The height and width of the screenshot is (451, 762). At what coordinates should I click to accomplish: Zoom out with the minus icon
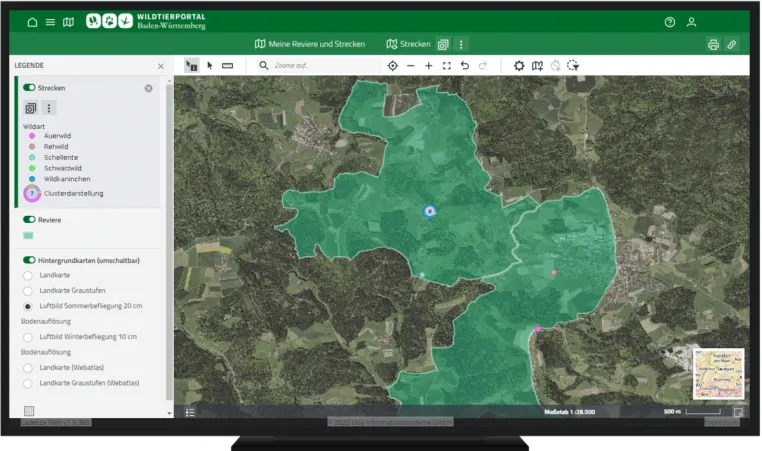tap(411, 66)
